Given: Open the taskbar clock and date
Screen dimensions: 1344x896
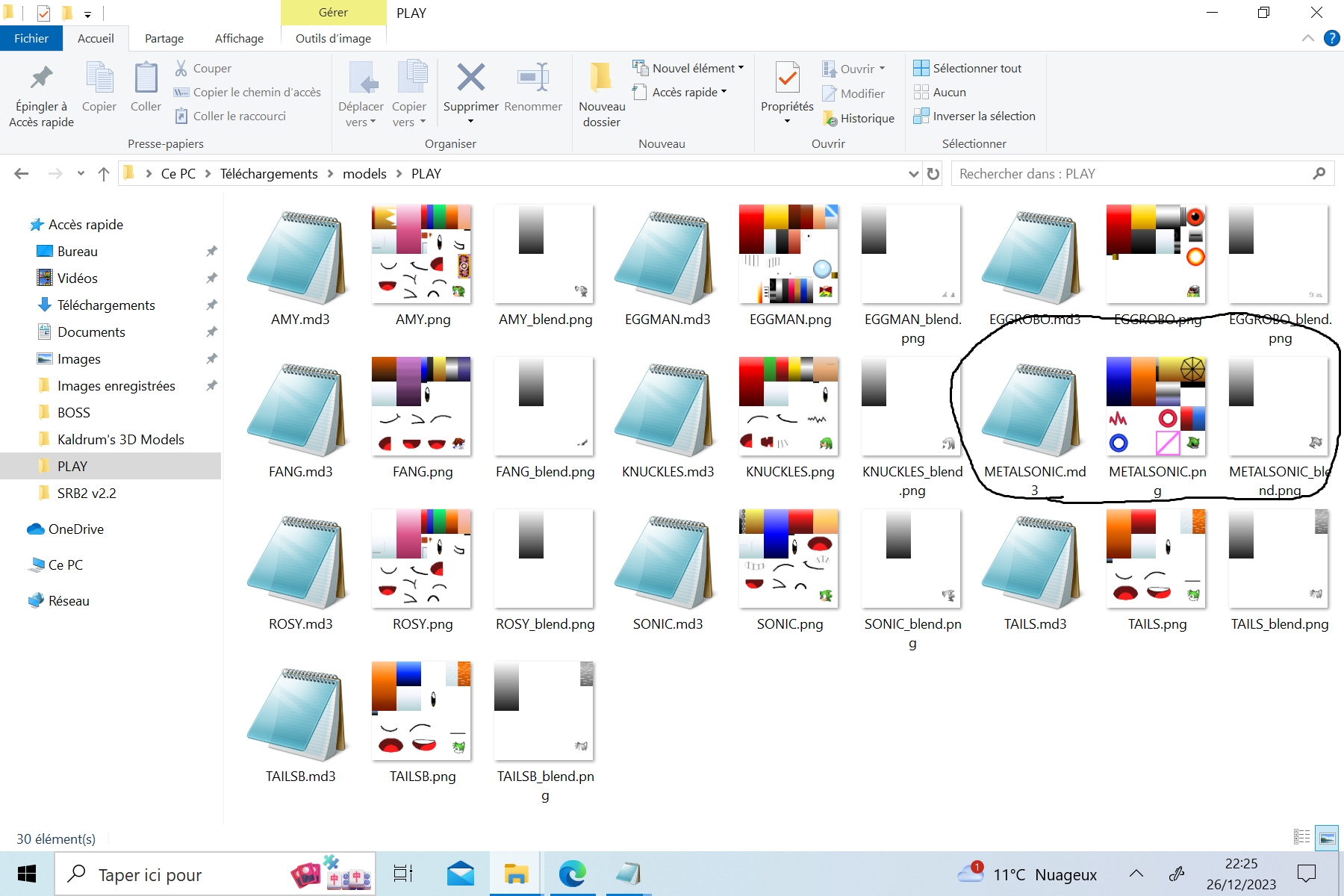Looking at the screenshot, I should pos(1241,874).
